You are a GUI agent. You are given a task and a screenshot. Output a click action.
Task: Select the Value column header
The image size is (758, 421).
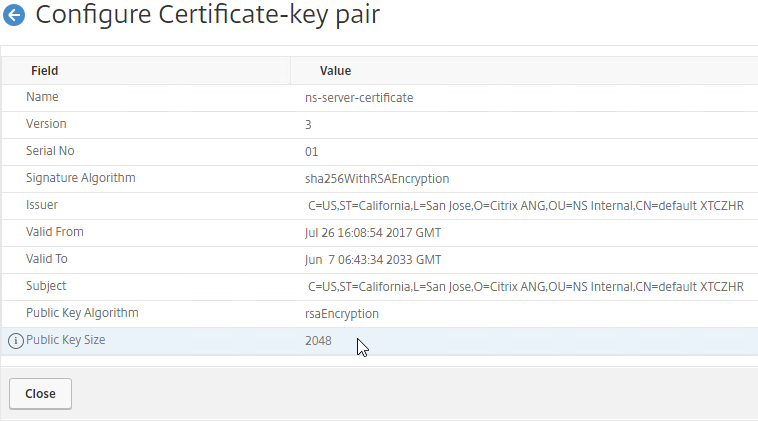[335, 71]
